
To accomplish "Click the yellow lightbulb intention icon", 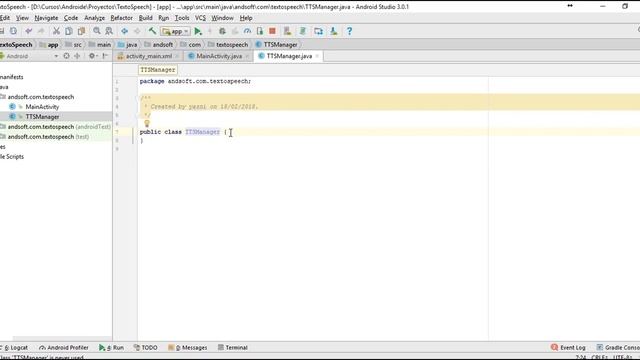I will click(x=147, y=123).
